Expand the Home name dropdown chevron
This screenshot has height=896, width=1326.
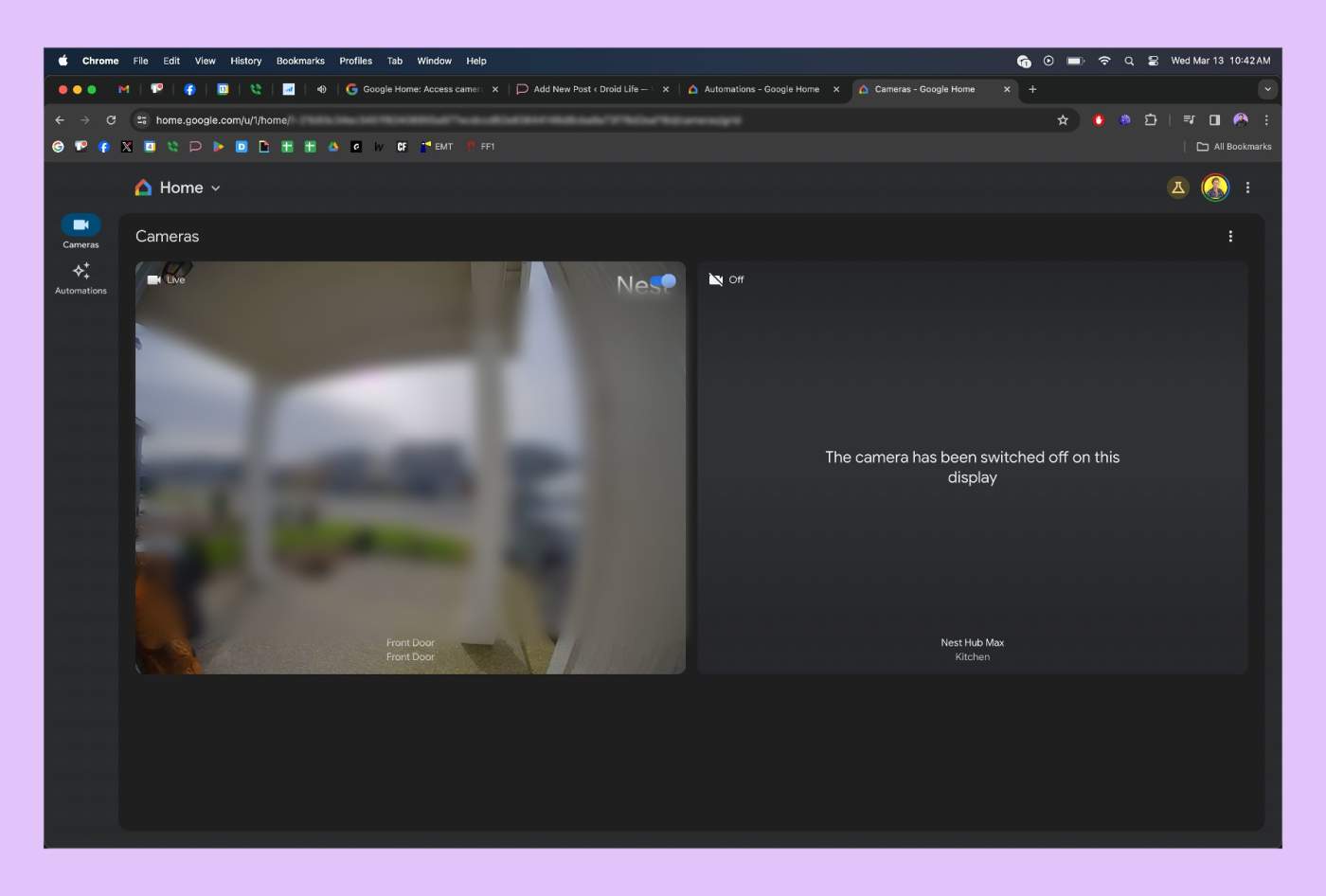click(214, 188)
